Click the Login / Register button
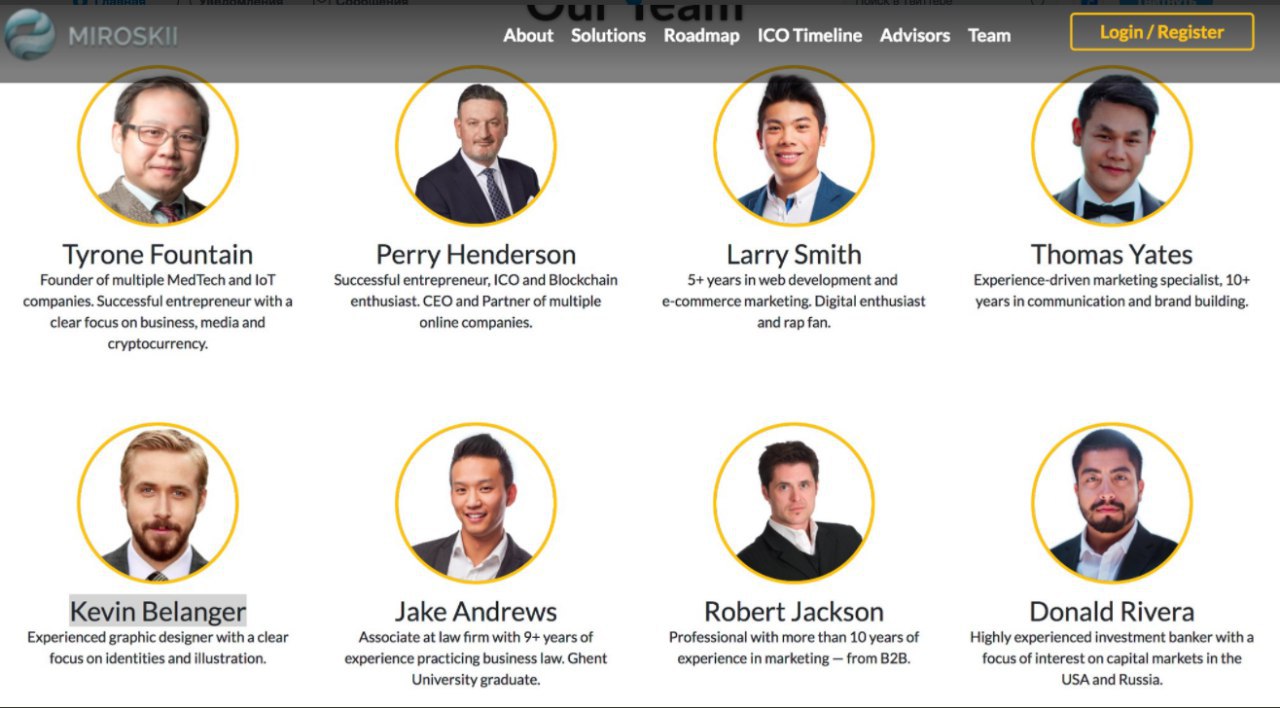Image resolution: width=1280 pixels, height=708 pixels. [1162, 32]
